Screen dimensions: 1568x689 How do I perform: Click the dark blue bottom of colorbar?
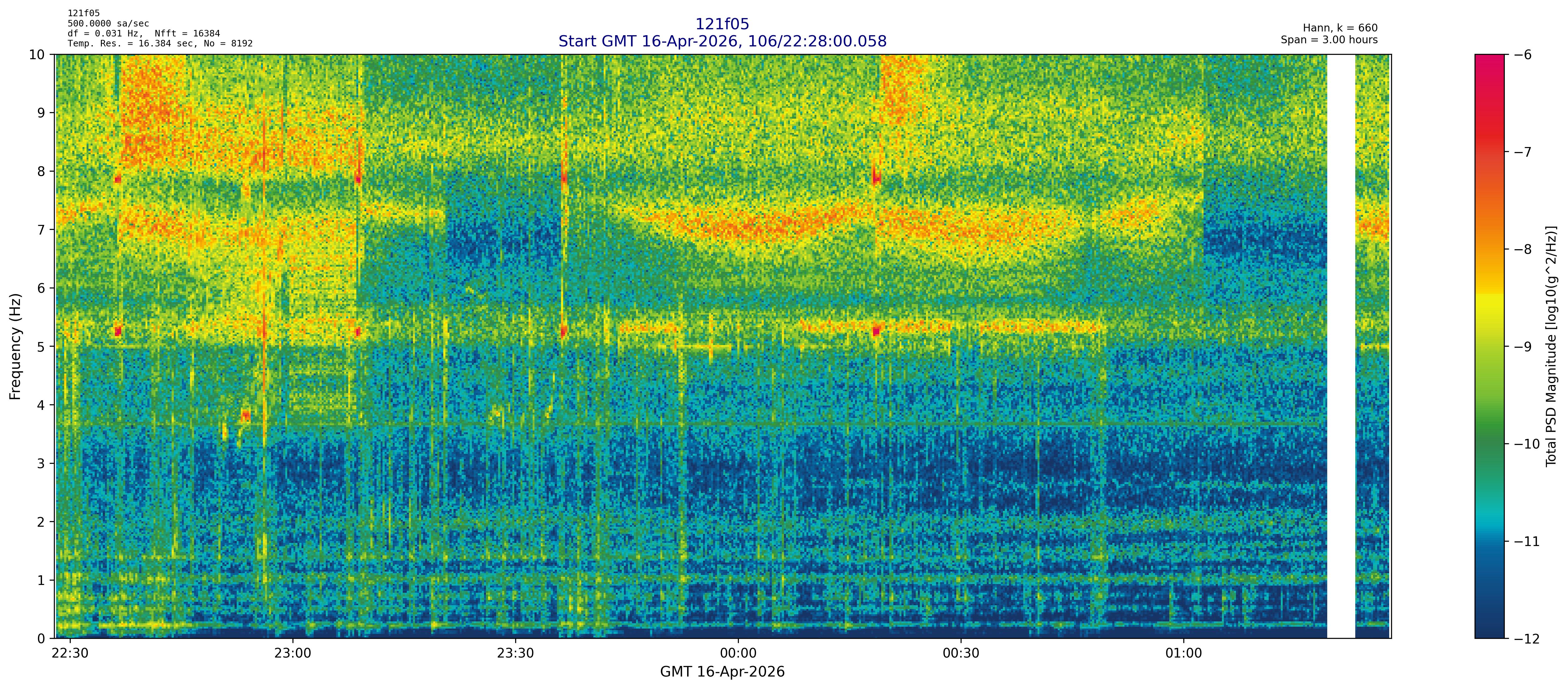(x=1489, y=630)
